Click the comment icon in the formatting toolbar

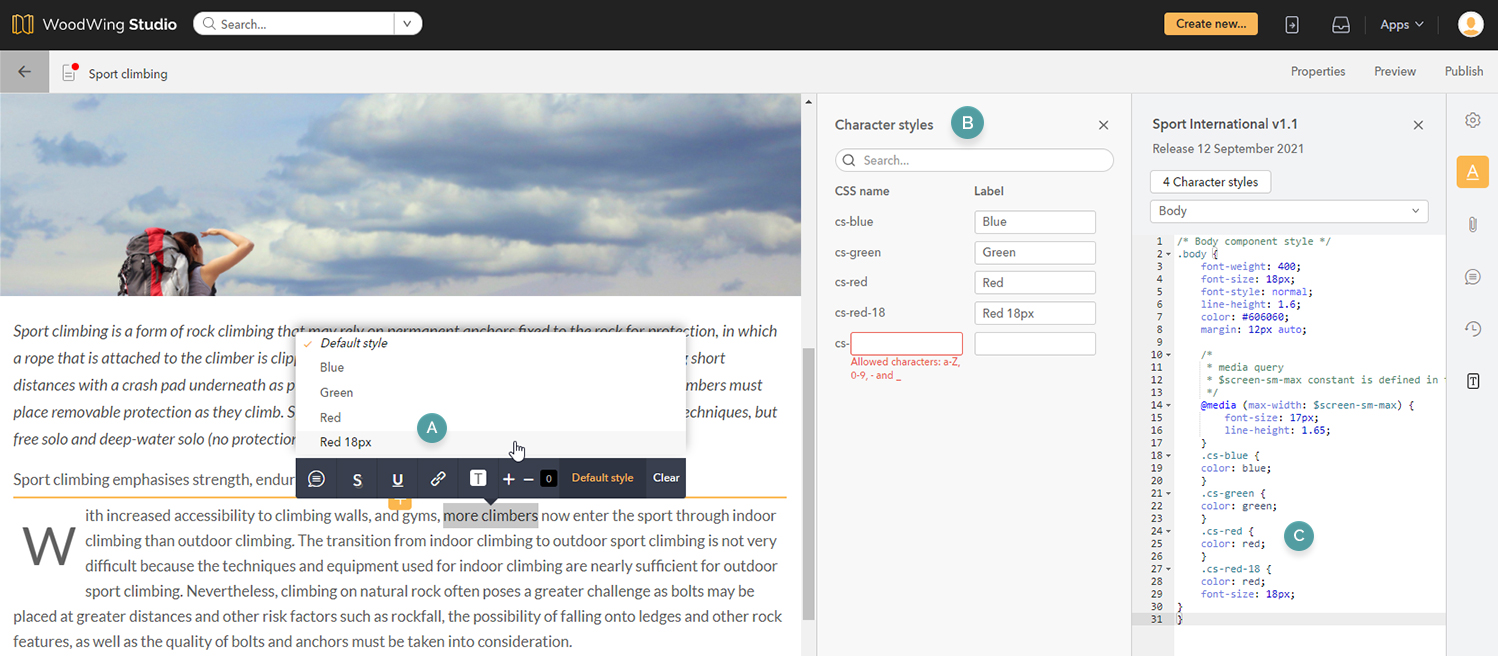click(316, 479)
